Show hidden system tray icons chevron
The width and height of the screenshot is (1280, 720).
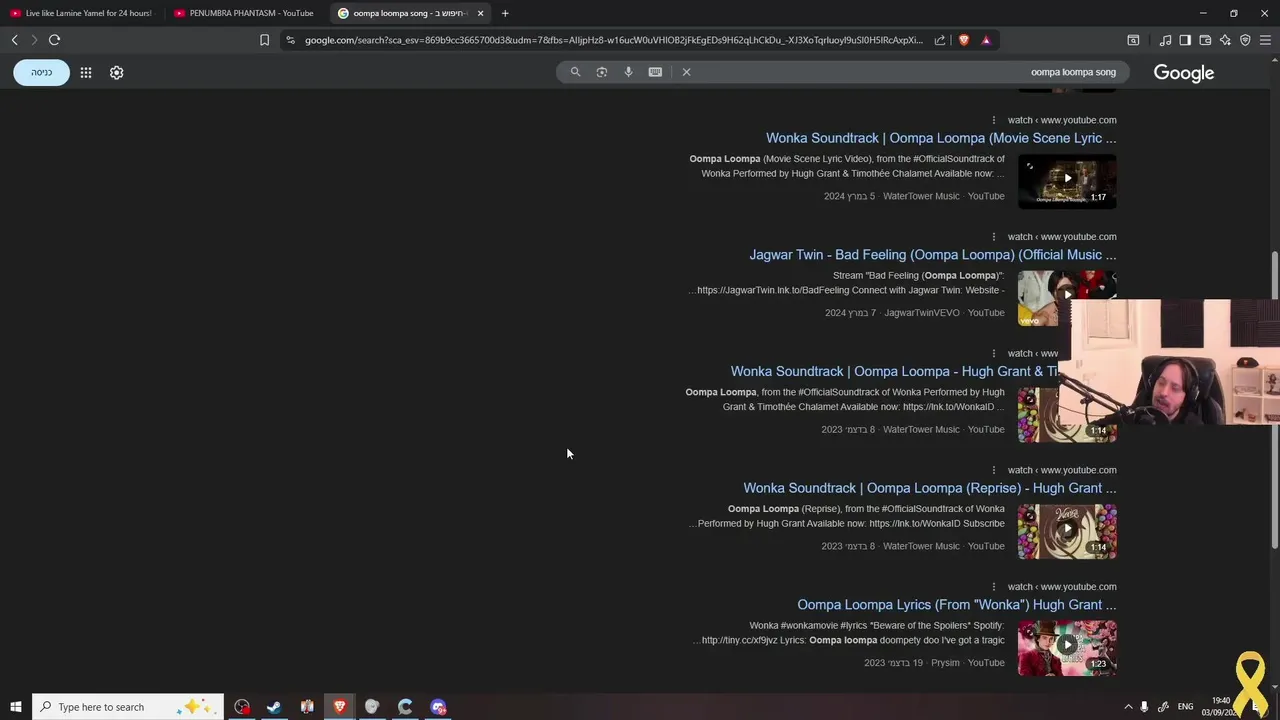click(x=1128, y=707)
